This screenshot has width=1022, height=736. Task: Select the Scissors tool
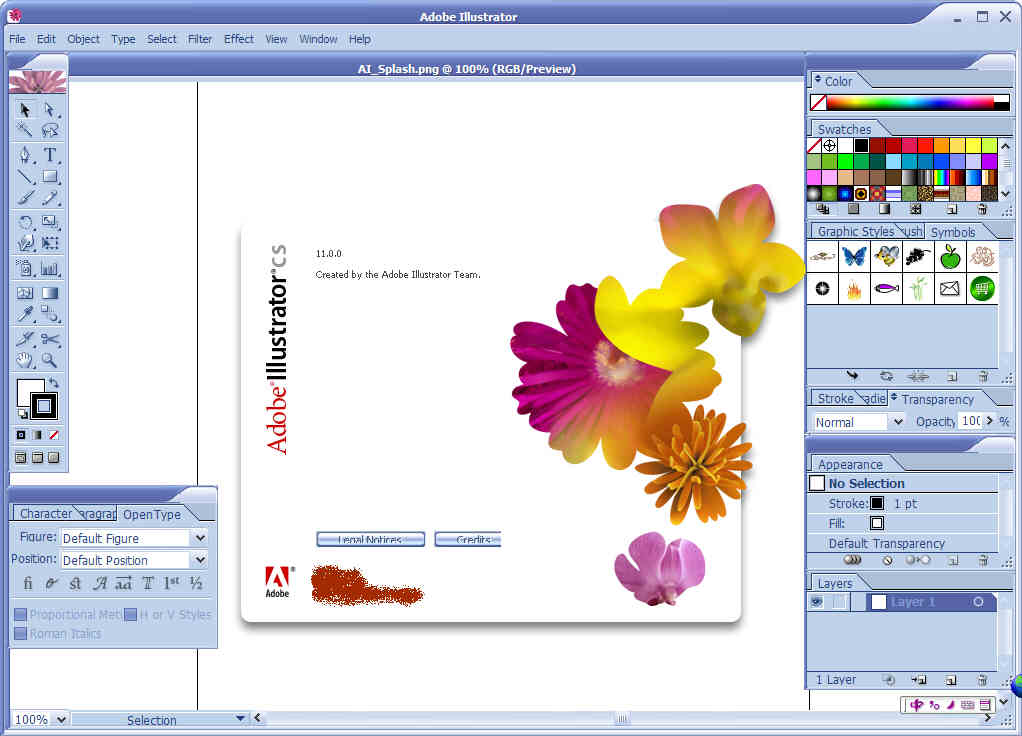click(x=50, y=338)
